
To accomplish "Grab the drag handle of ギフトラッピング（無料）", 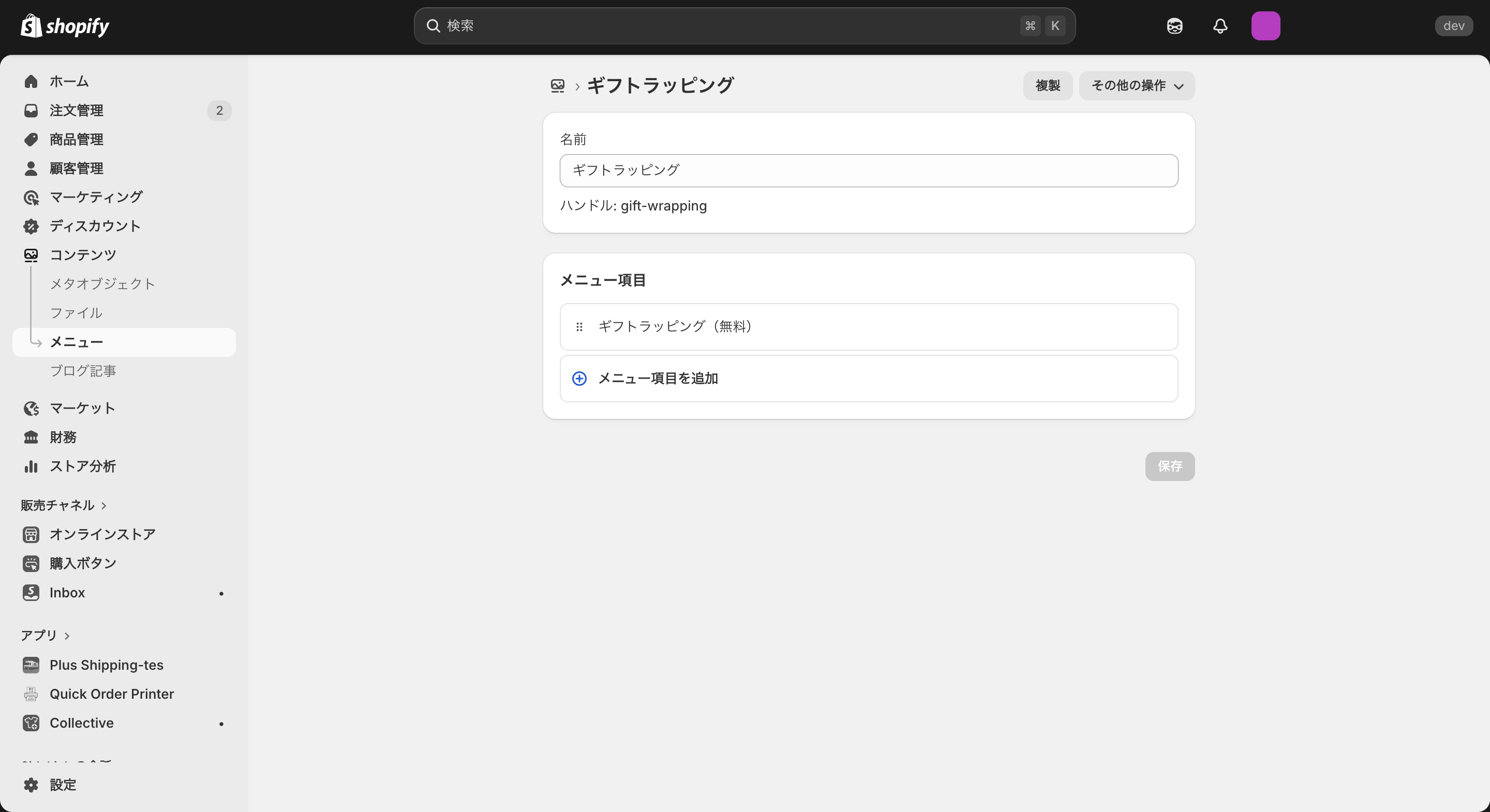I will 579,327.
